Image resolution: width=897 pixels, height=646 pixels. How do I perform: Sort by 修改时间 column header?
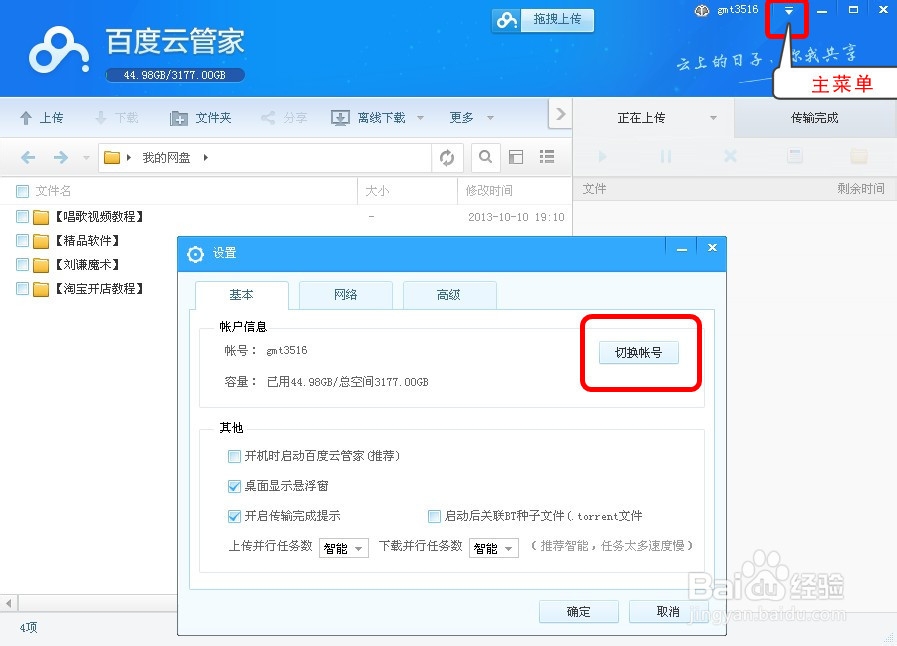489,191
